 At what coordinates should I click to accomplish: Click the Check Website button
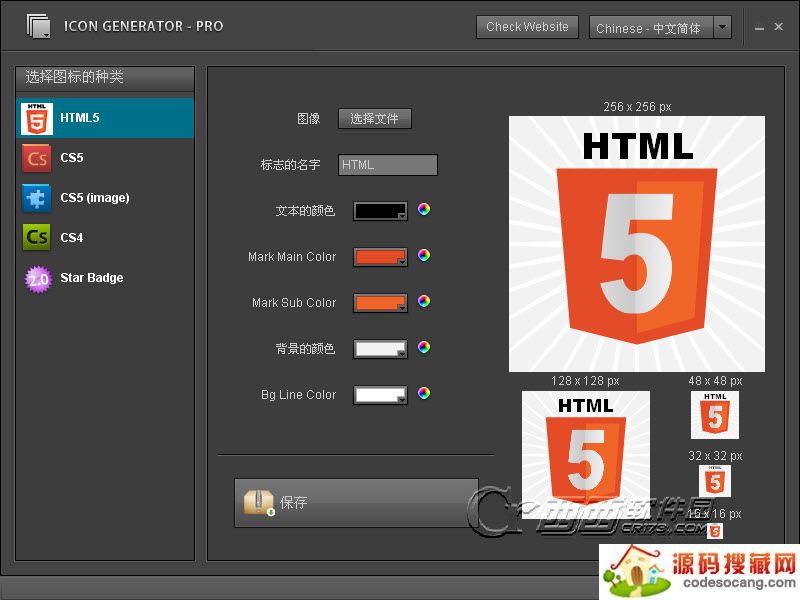(x=527, y=27)
